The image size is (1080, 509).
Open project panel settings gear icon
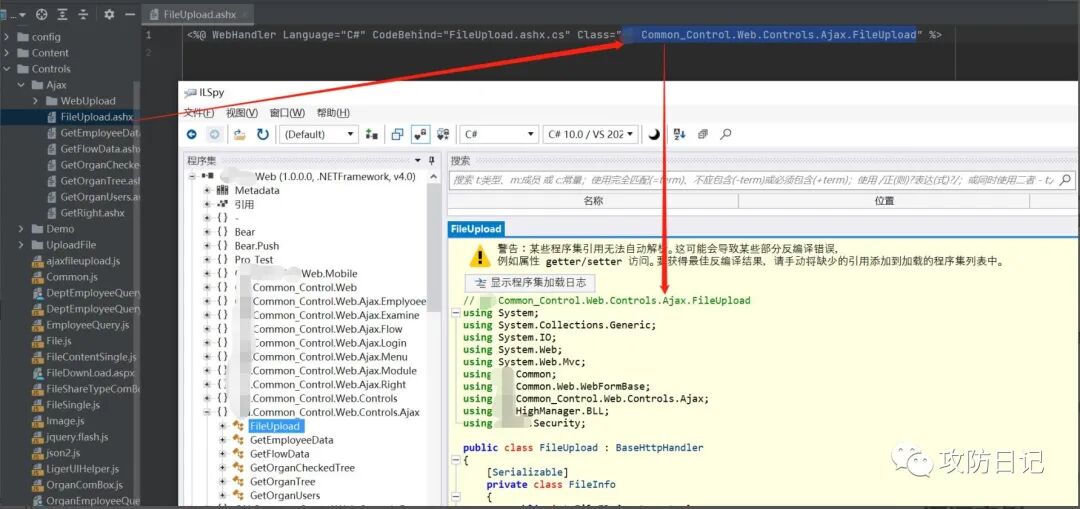tap(109, 14)
